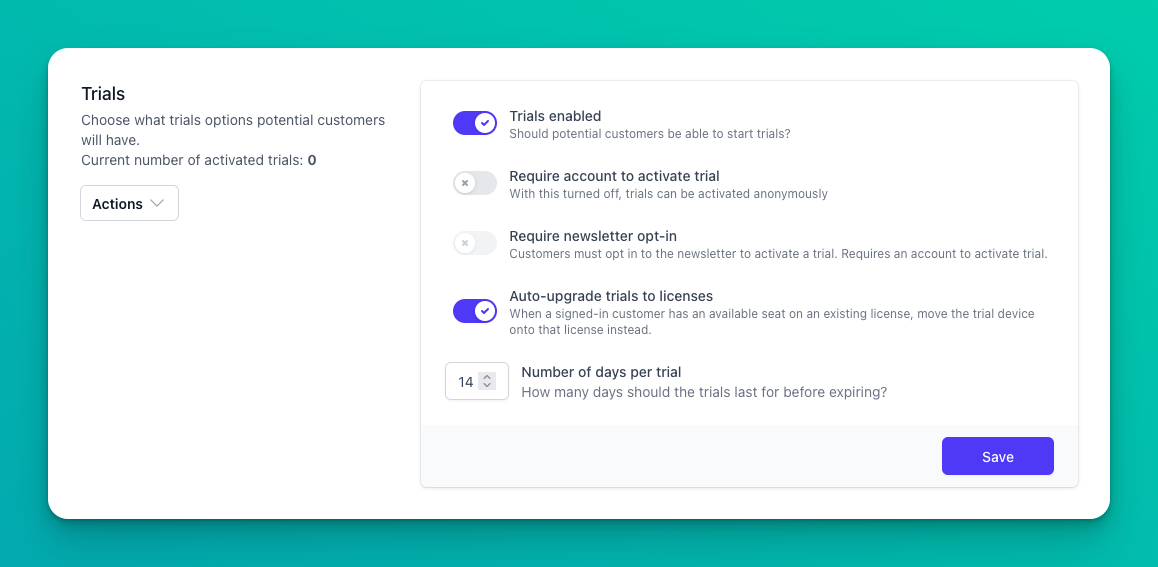Click "Auto-upgrade trials to licenses" label
This screenshot has width=1158, height=567.
(611, 296)
